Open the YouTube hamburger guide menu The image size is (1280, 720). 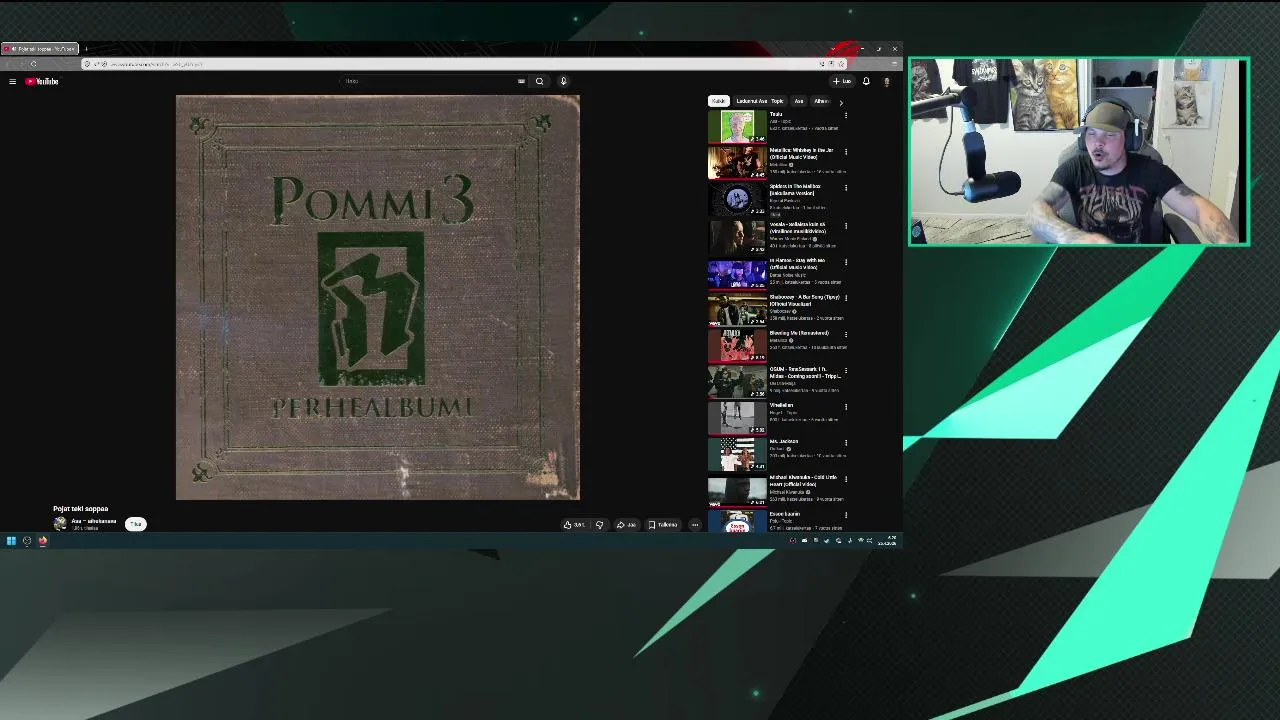[12, 81]
